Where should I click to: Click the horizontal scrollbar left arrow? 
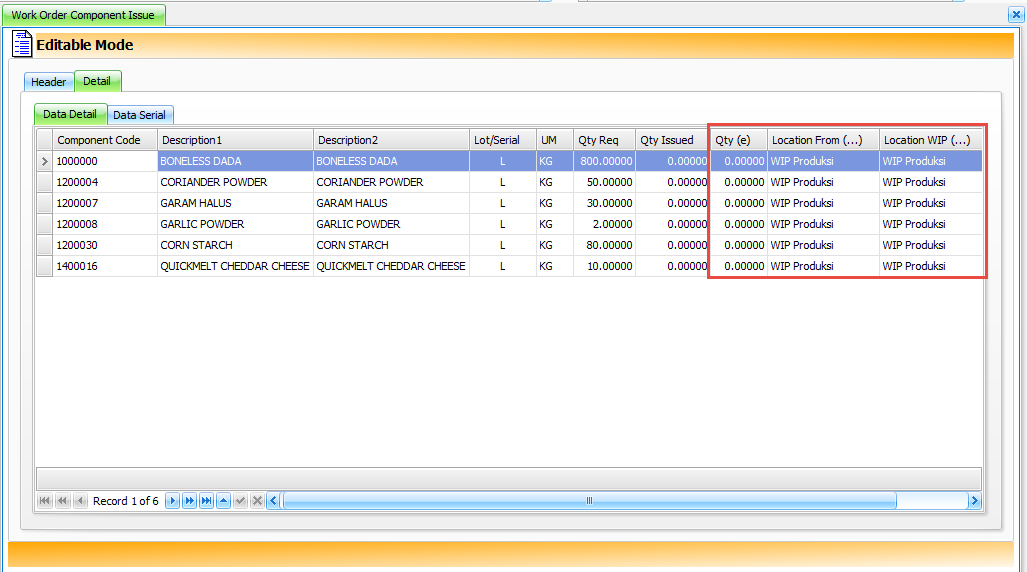[x=274, y=501]
